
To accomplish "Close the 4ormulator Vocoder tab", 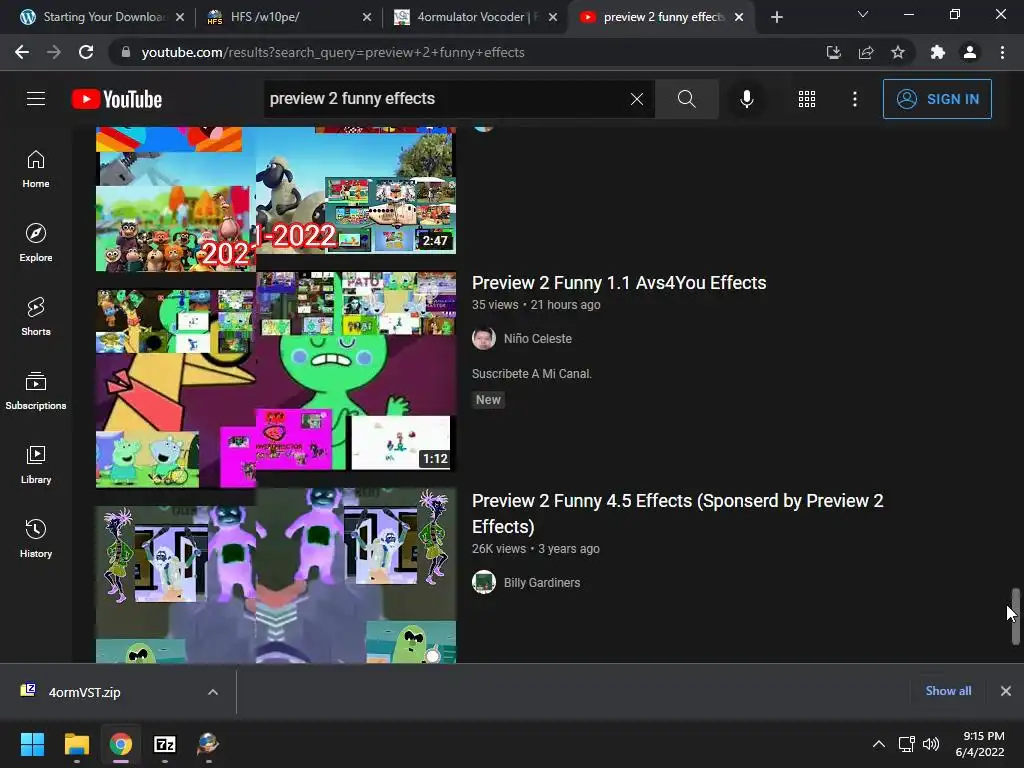I will 553,17.
